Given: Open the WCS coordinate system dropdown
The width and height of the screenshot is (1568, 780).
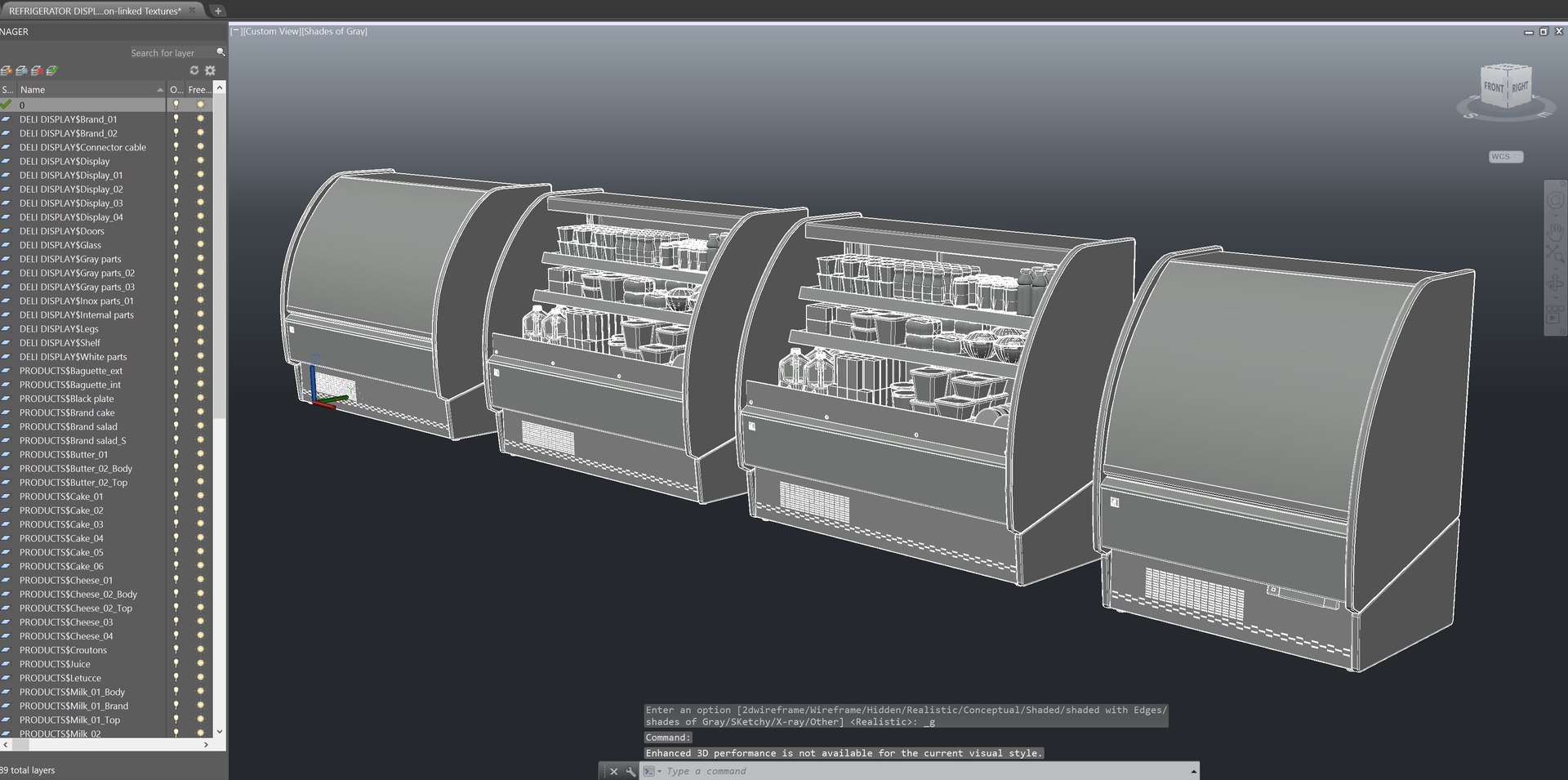Looking at the screenshot, I should tap(1505, 157).
